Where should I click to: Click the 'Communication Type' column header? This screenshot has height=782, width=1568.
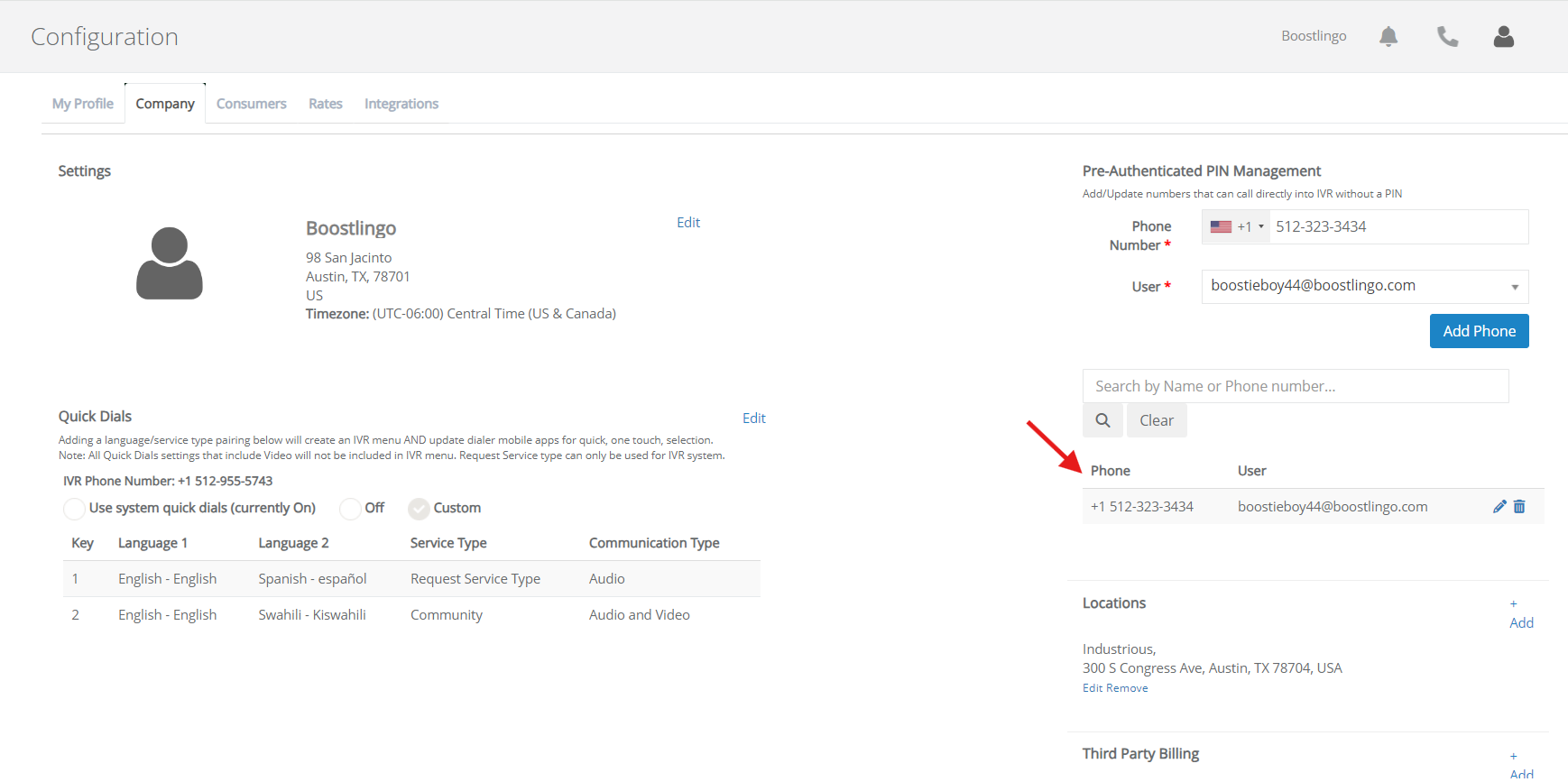pos(654,543)
